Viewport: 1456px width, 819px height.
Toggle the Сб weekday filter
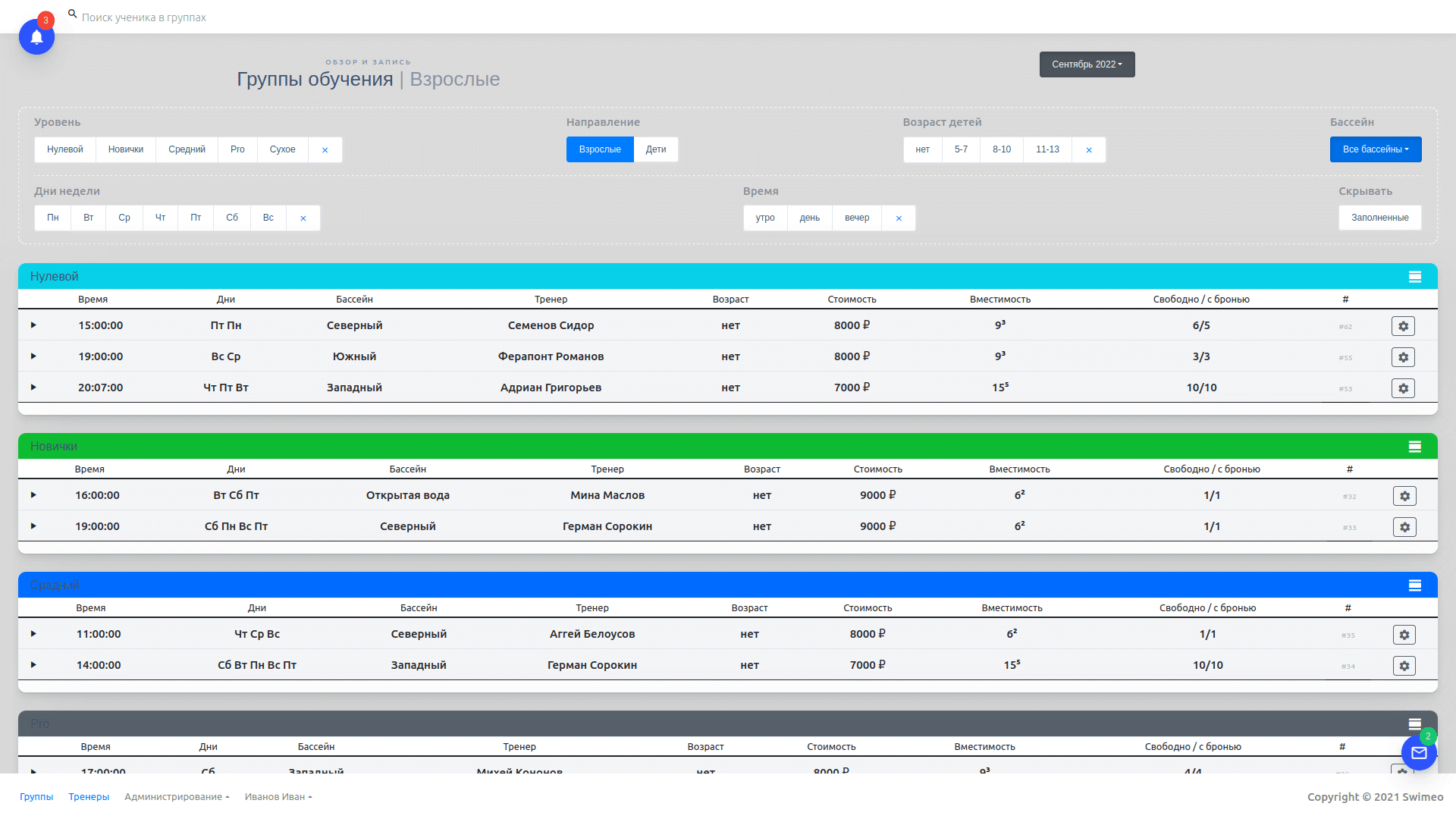click(232, 218)
